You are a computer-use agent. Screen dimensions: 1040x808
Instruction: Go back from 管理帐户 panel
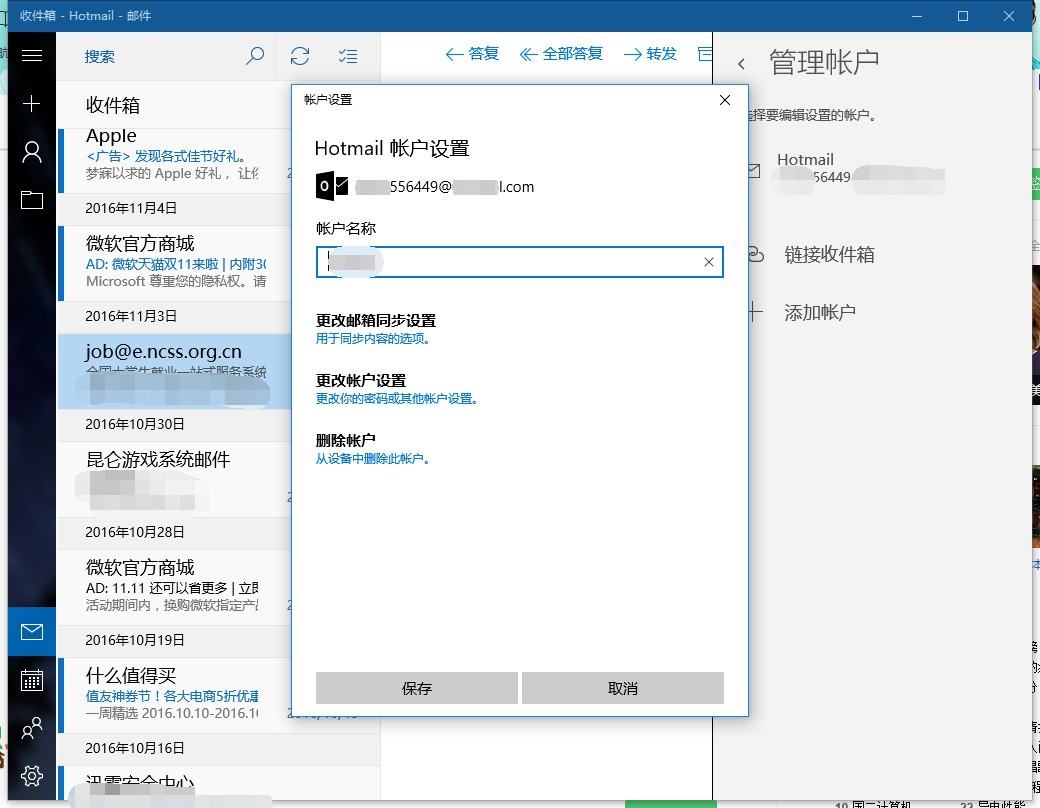(x=742, y=64)
